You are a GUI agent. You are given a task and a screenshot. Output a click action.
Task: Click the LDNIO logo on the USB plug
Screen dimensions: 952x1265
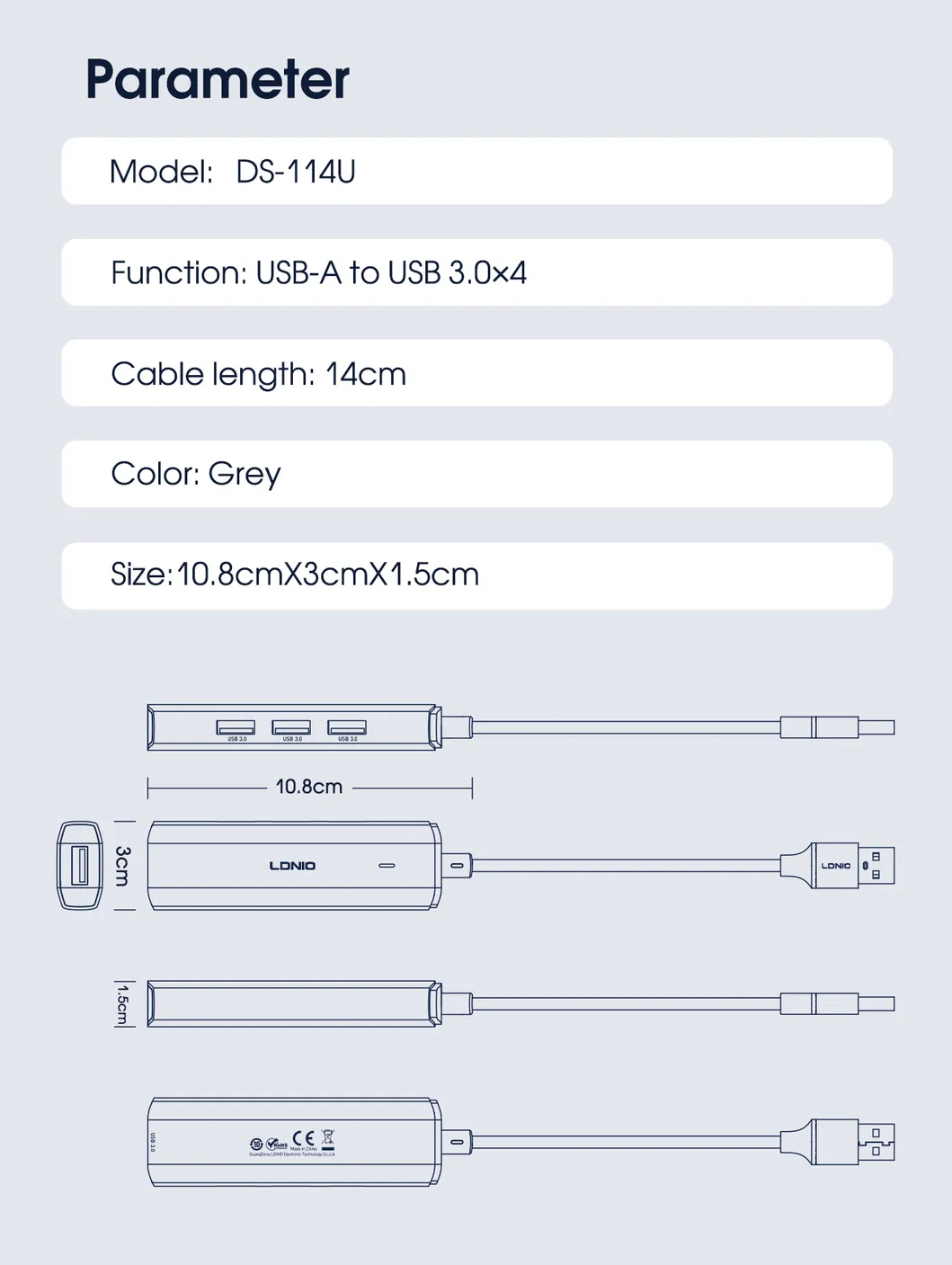(x=836, y=866)
